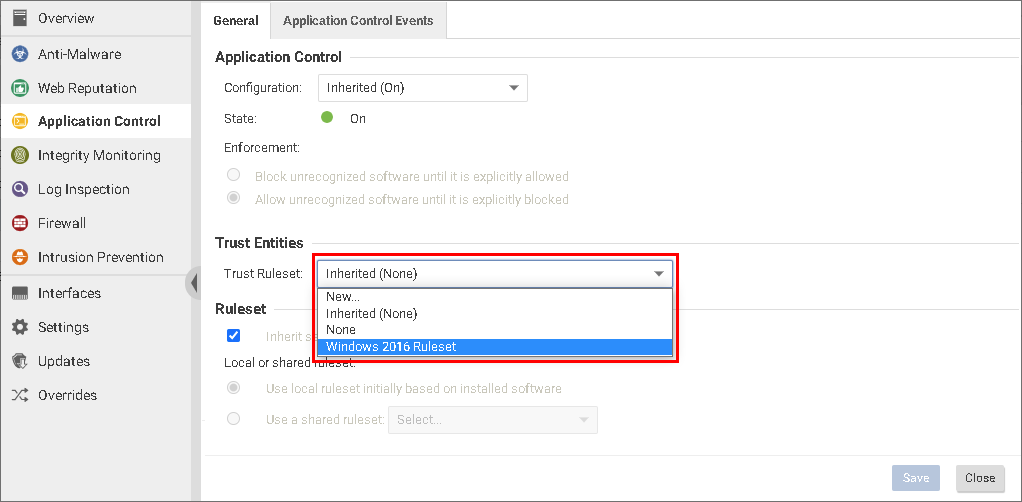Image resolution: width=1022 pixels, height=502 pixels.
Task: Click the Integrity Monitoring icon
Action: 19,155
